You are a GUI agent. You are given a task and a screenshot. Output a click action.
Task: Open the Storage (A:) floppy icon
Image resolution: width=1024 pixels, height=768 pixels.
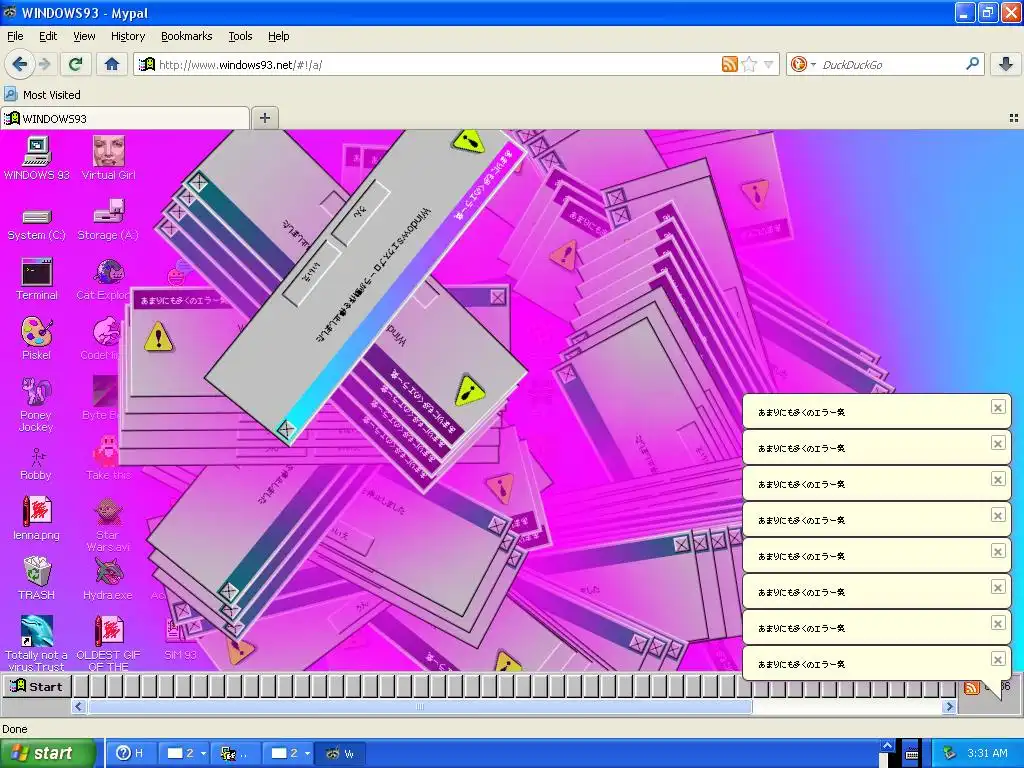[108, 221]
